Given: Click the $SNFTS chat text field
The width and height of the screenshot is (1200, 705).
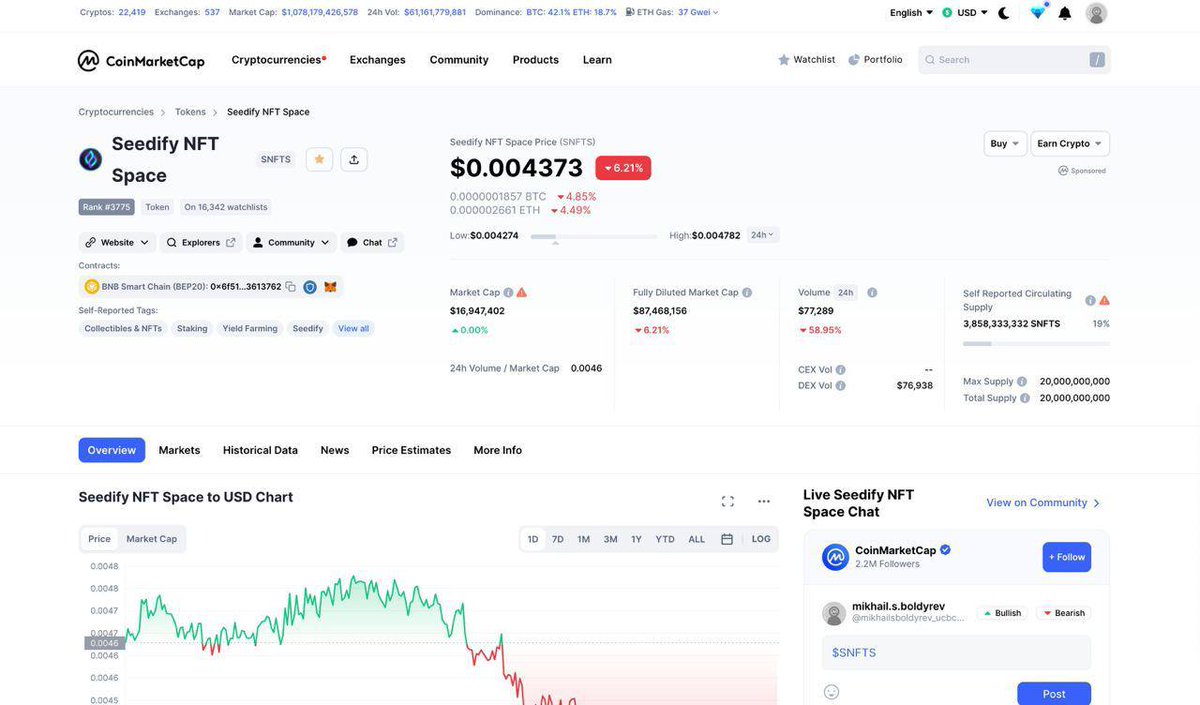Looking at the screenshot, I should [x=956, y=653].
